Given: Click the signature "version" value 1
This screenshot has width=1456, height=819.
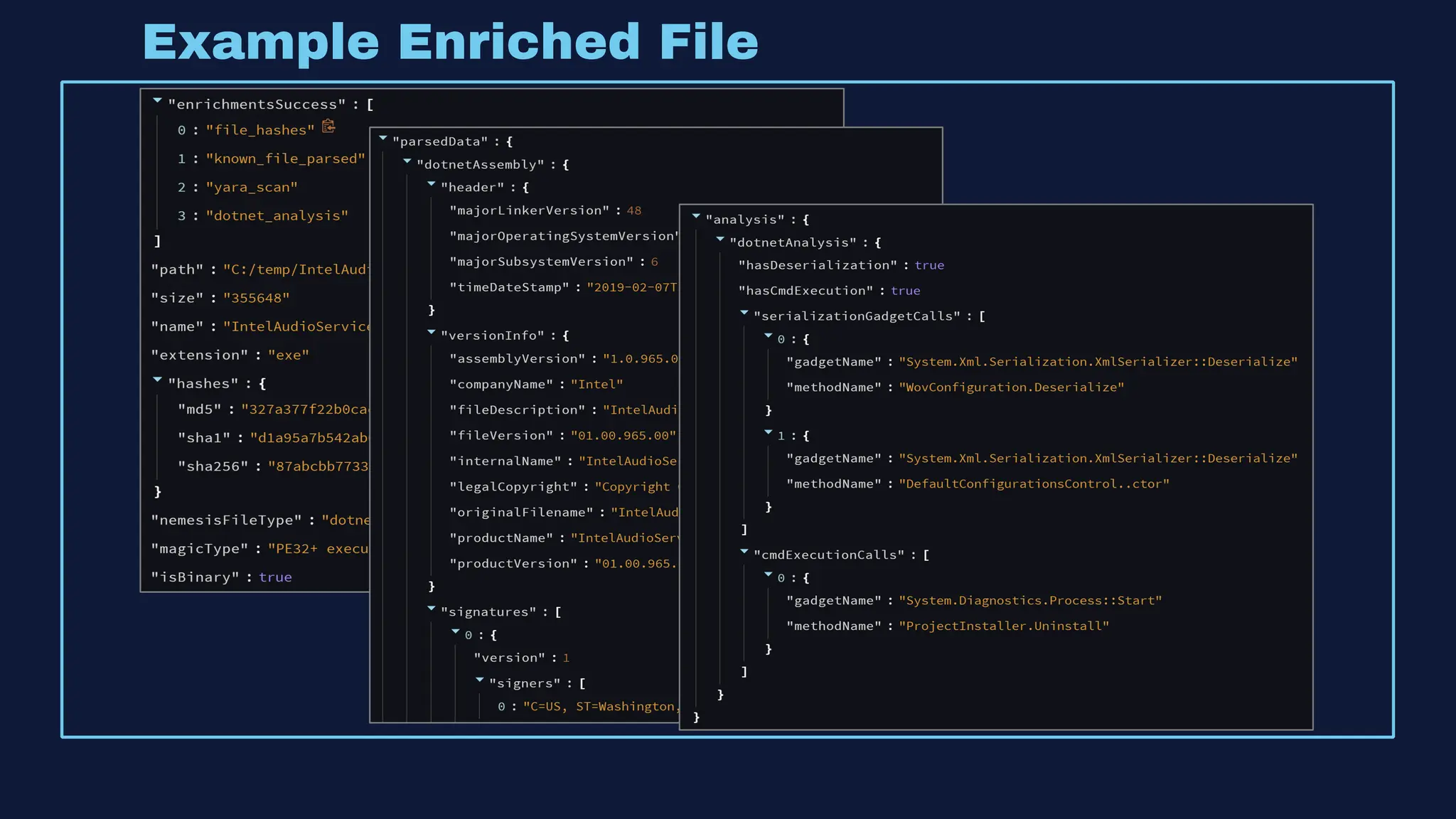Looking at the screenshot, I should (566, 658).
